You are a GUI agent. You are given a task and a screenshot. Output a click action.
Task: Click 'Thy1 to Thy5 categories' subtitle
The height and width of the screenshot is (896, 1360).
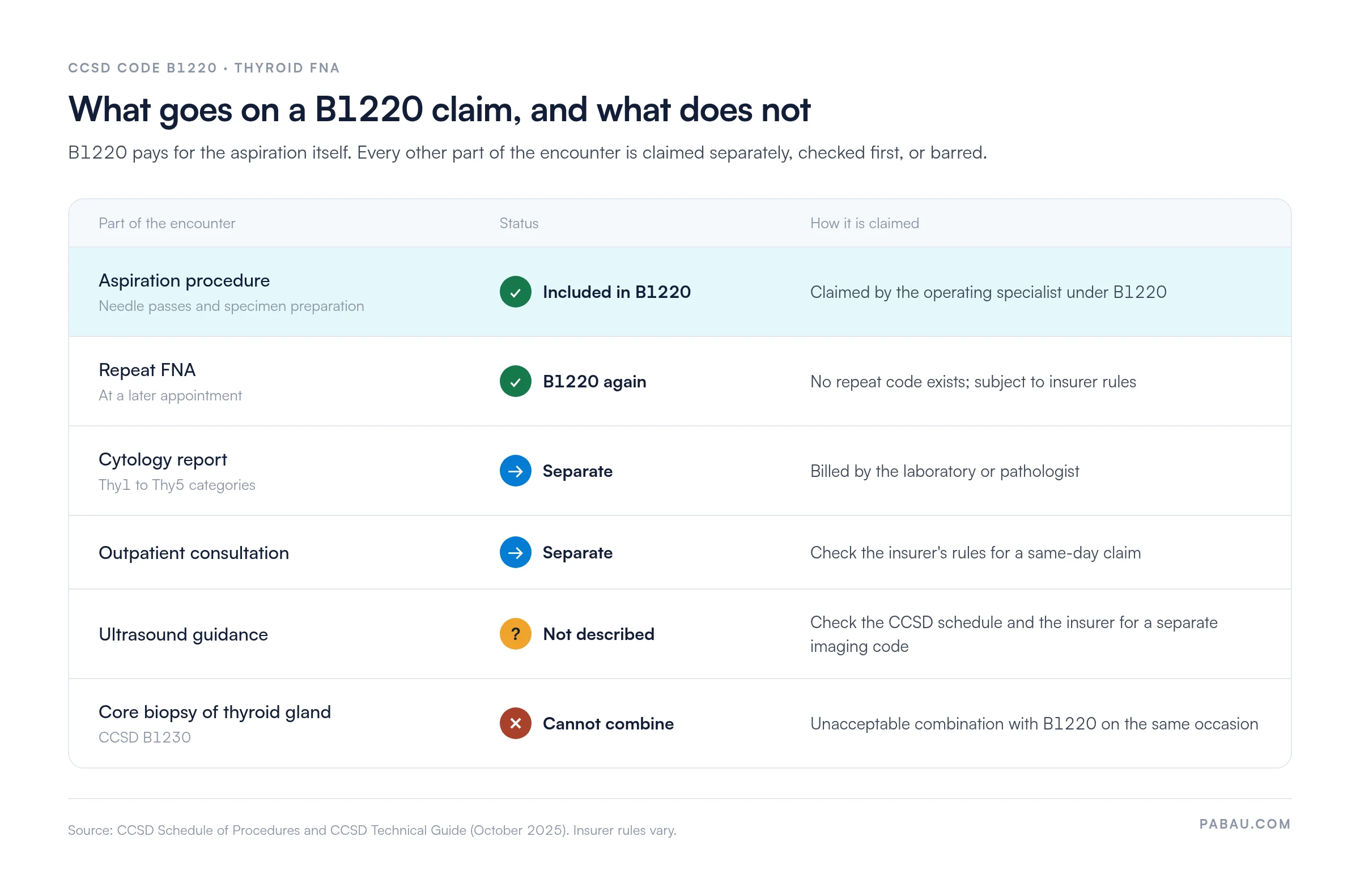pyautogui.click(x=177, y=485)
